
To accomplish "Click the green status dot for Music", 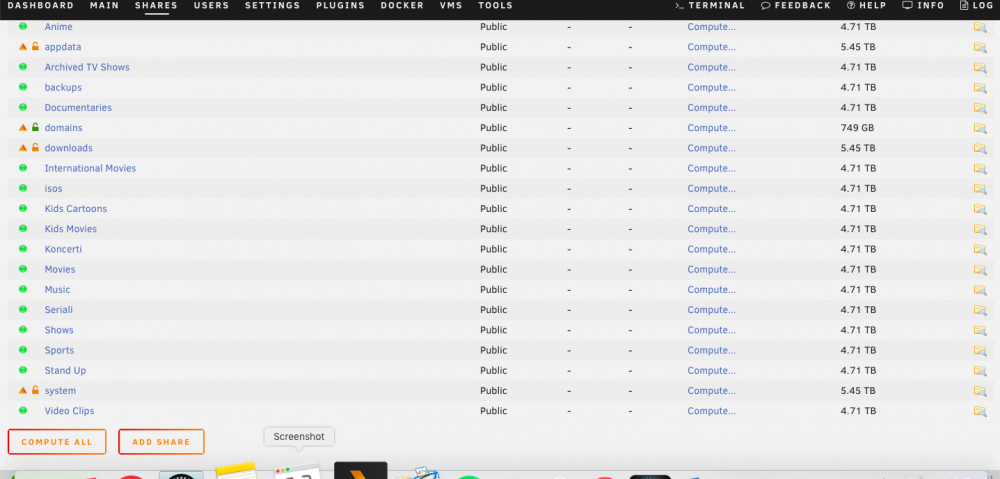I will click(x=23, y=289).
